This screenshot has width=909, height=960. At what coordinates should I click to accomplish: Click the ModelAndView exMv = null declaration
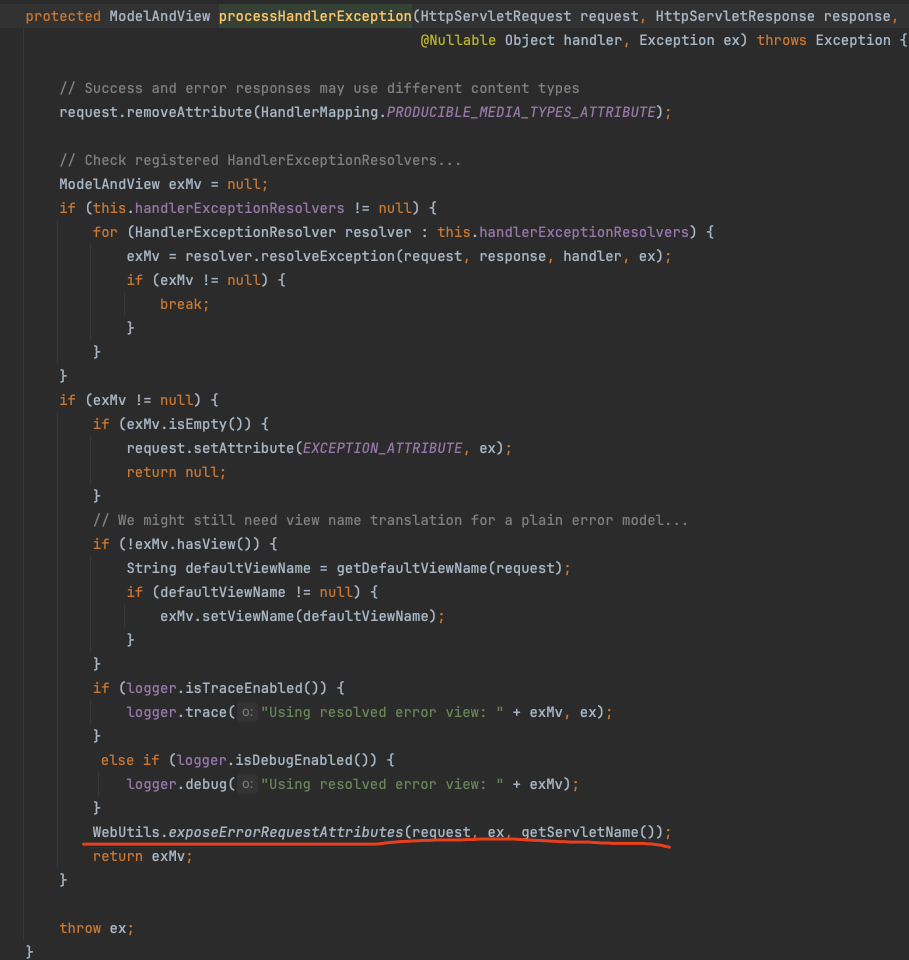pyautogui.click(x=163, y=184)
